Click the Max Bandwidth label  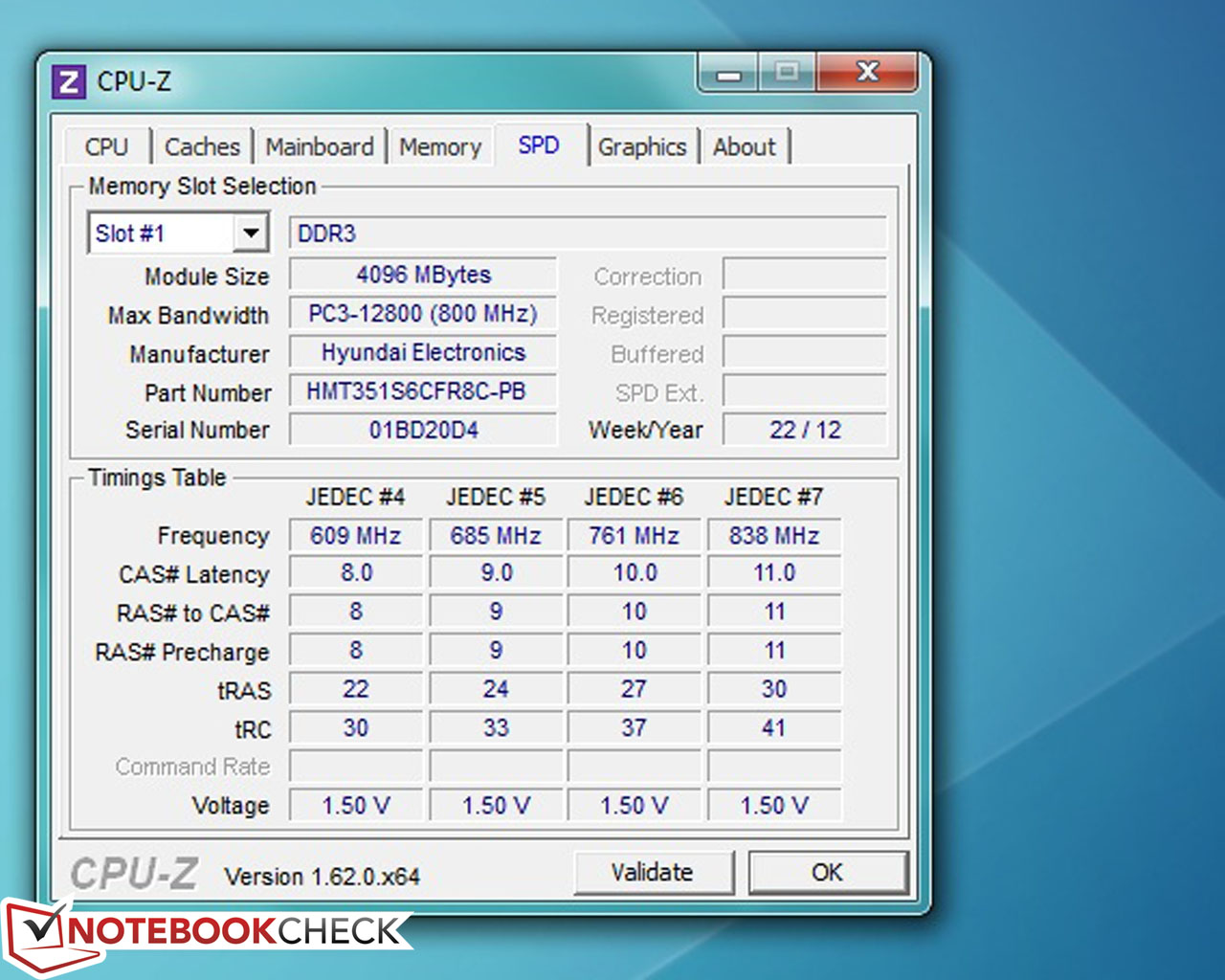pyautogui.click(x=189, y=316)
